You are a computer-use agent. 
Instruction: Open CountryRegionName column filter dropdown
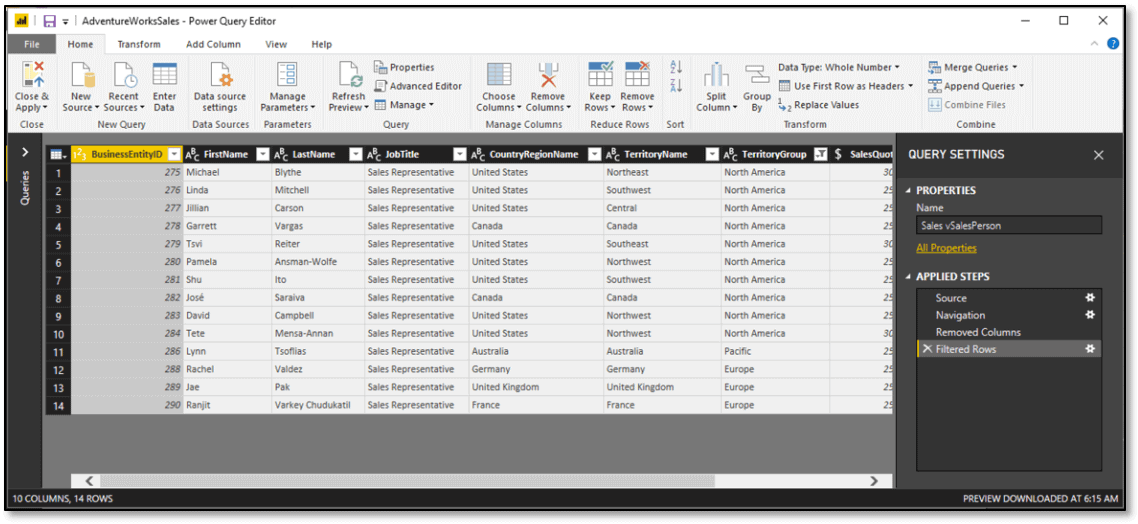(x=594, y=154)
